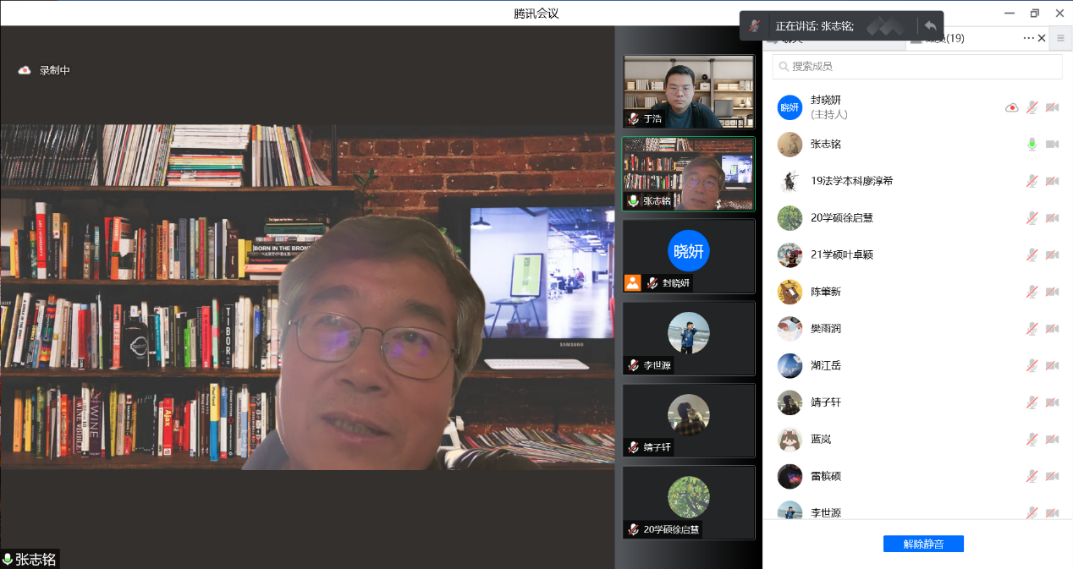Select the 李世源 video tile
This screenshot has width=1073, height=569.
(688, 338)
